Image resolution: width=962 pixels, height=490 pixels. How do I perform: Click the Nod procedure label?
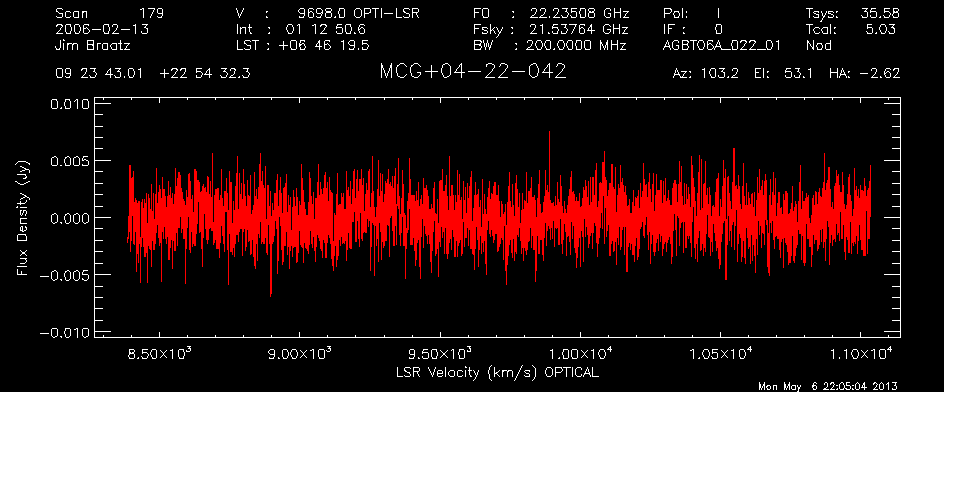click(x=818, y=45)
